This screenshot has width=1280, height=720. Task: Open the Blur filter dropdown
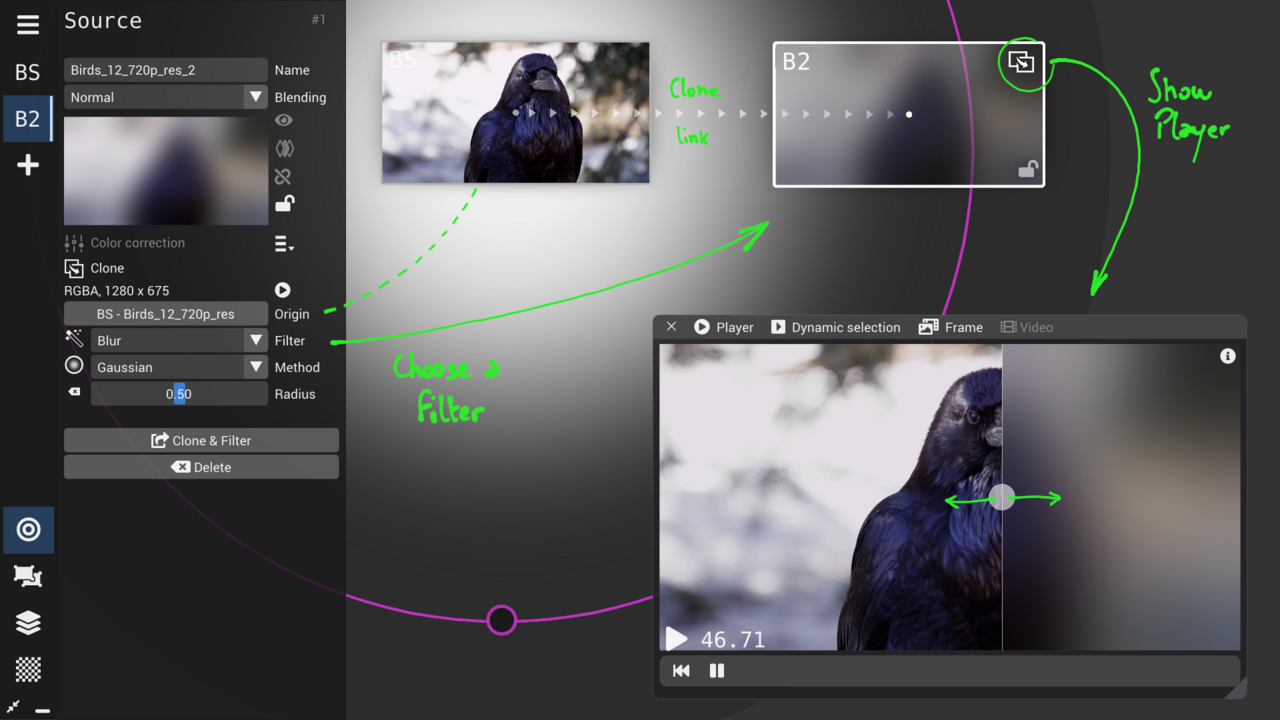[178, 341]
